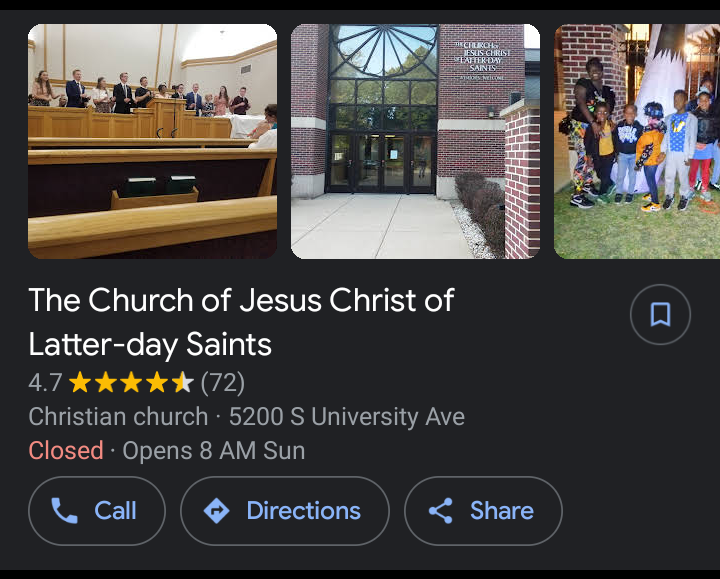Viewport: 720px width, 579px height.
Task: Click the Christian church category label
Action: click(x=118, y=417)
